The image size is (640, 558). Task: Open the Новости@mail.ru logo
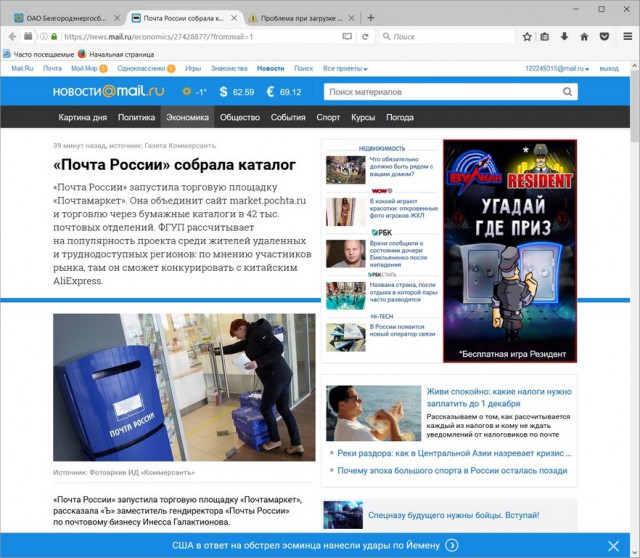click(108, 91)
